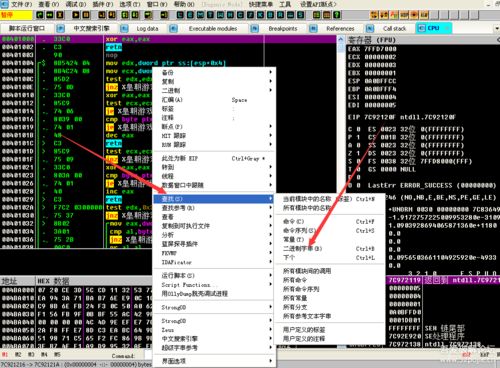This screenshot has height=368, width=500.
Task: Expand the 转到 submenu
Action: pyautogui.click(x=215, y=167)
